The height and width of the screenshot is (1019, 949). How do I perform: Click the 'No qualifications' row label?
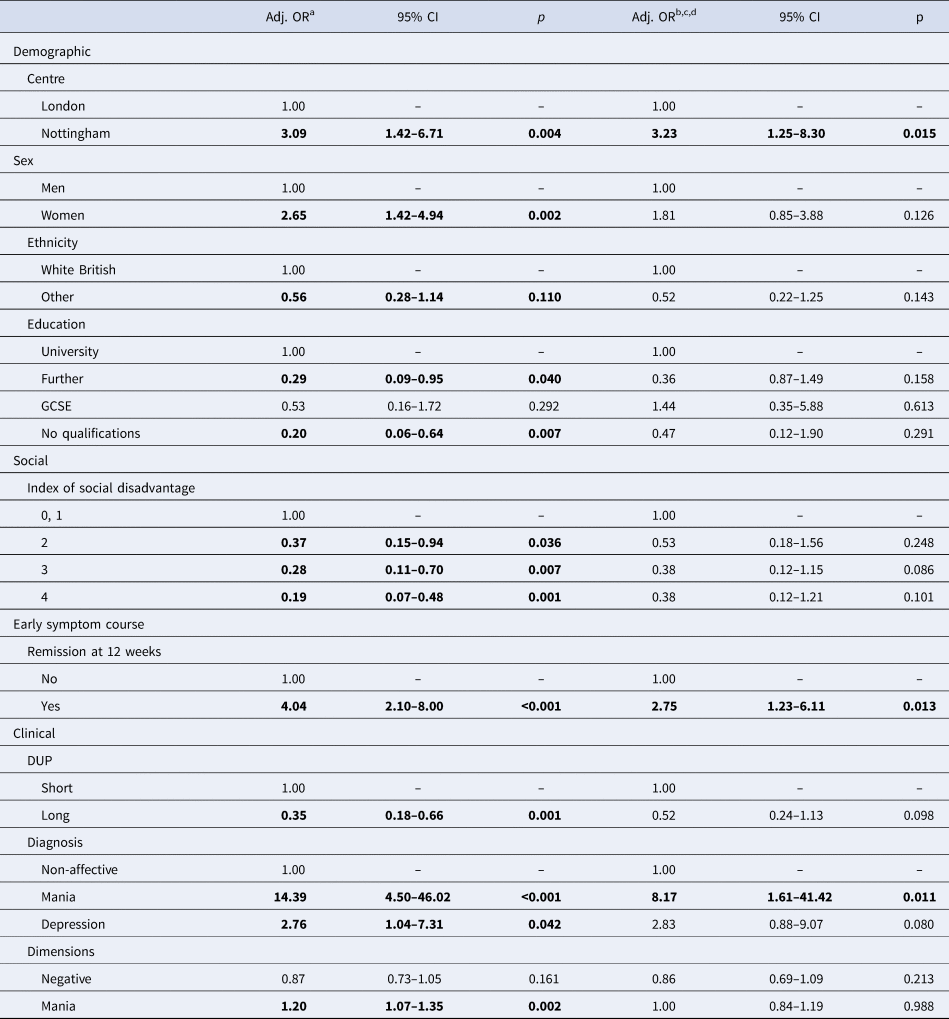pos(91,433)
